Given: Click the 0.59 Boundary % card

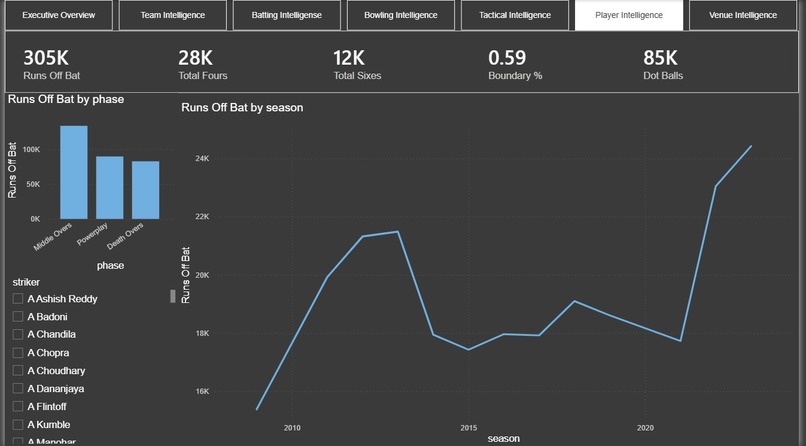Looking at the screenshot, I should pos(515,64).
